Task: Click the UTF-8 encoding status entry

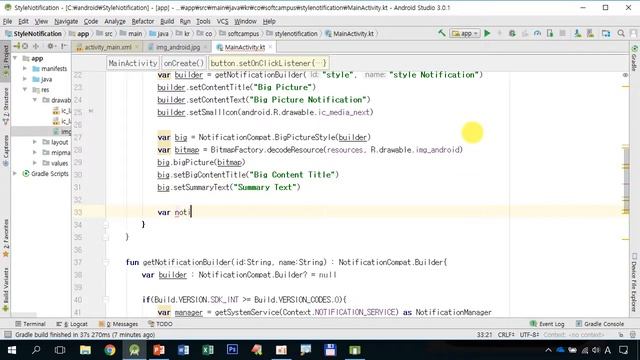Action: click(529, 335)
